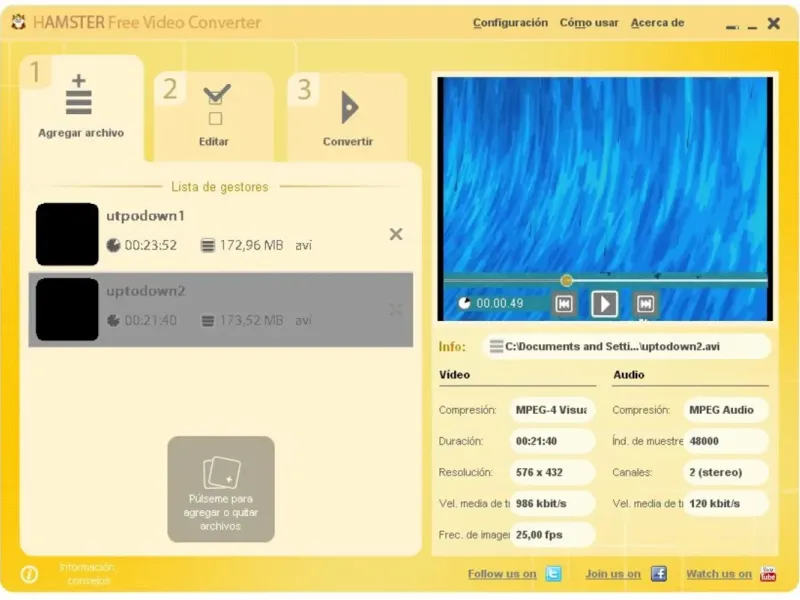
Task: Open the Acerca de menu
Action: tap(657, 23)
